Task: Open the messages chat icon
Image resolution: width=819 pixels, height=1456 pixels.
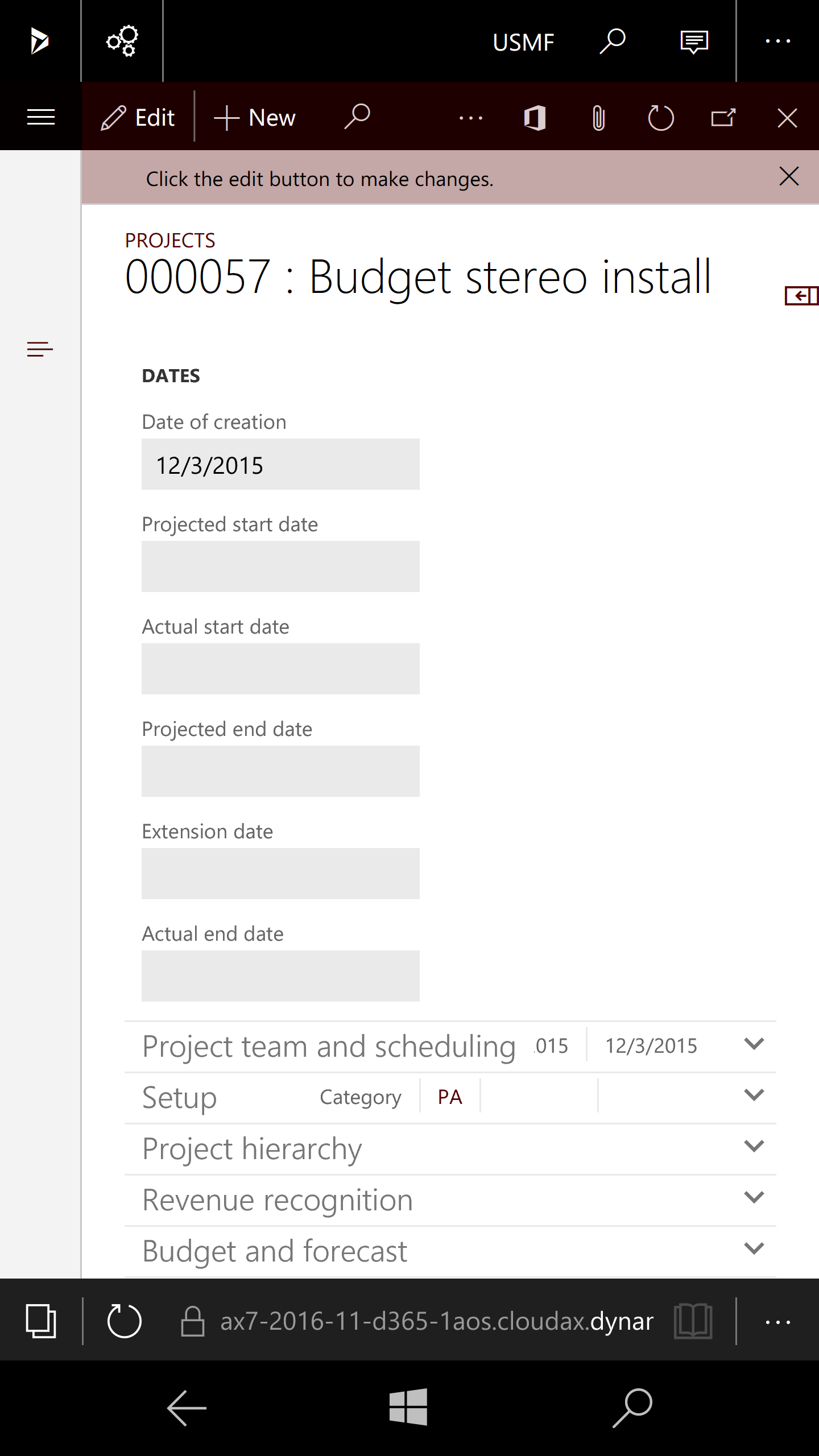Action: point(694,42)
